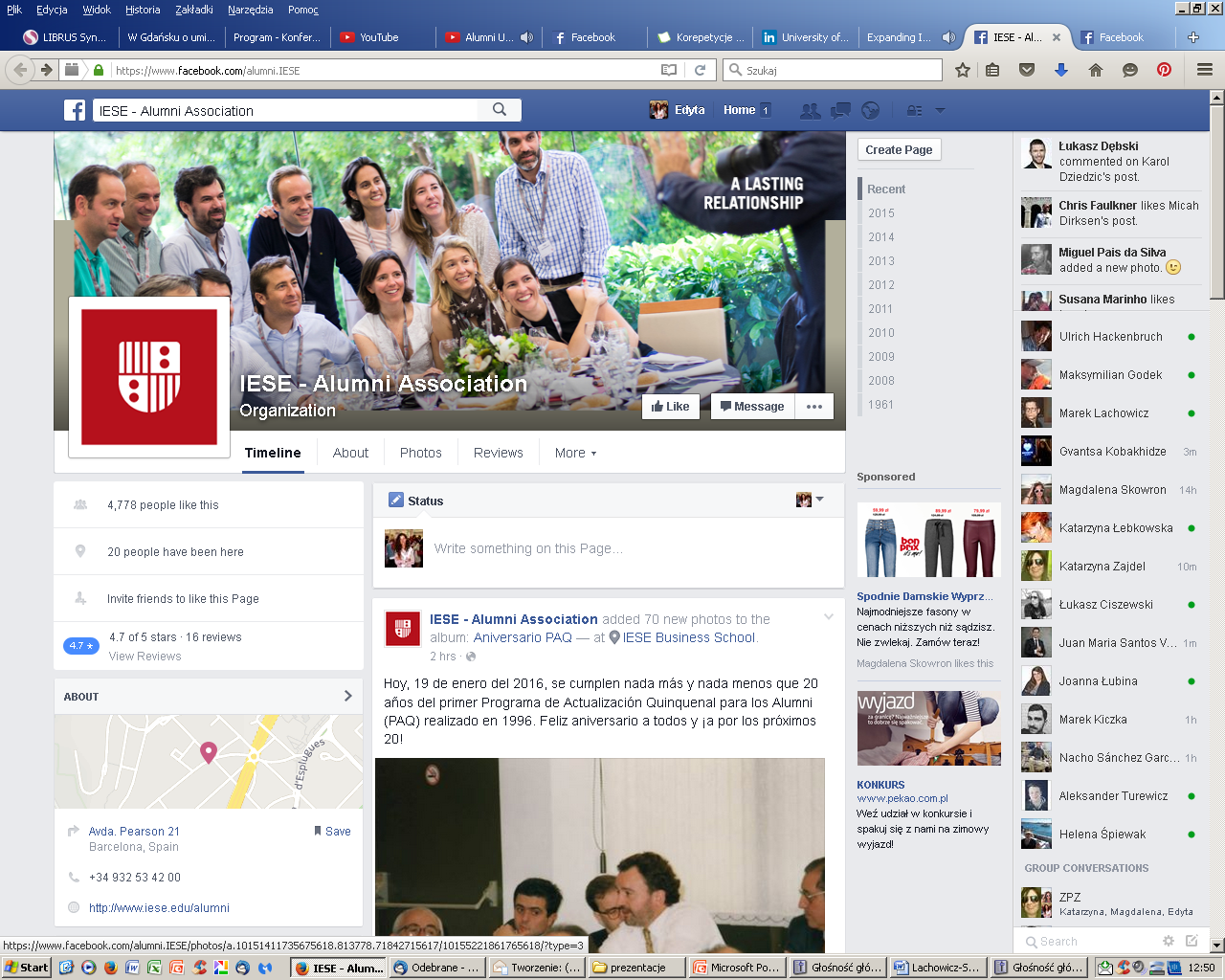This screenshot has height=980, width=1225.
Task: Jump to 2013 in the timeline
Action: pos(881,261)
